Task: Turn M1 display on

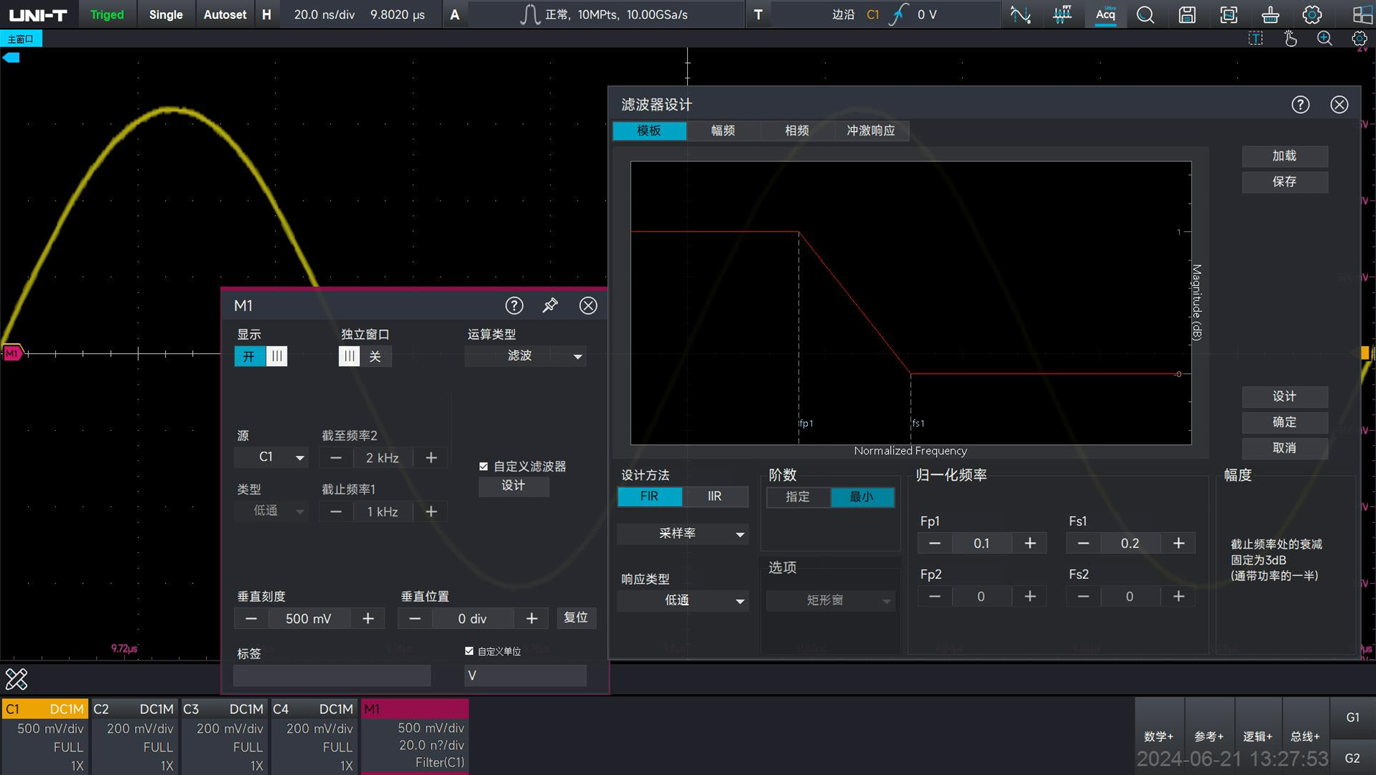Action: coord(249,356)
